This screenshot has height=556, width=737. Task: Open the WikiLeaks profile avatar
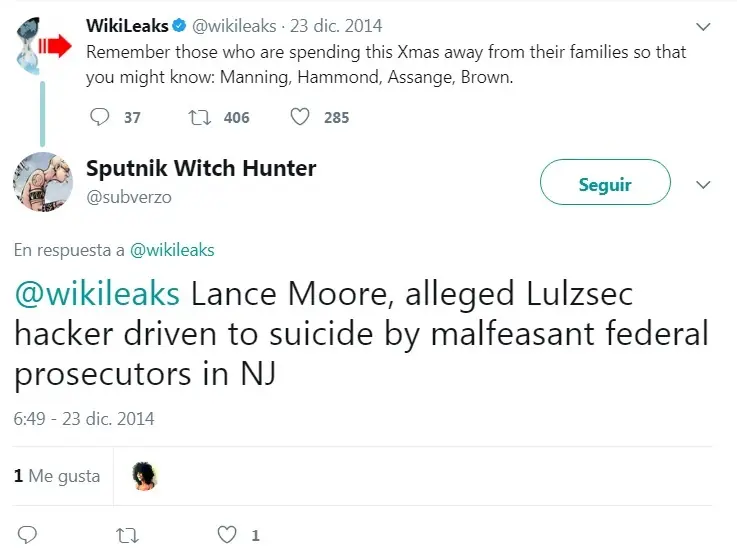[41, 45]
